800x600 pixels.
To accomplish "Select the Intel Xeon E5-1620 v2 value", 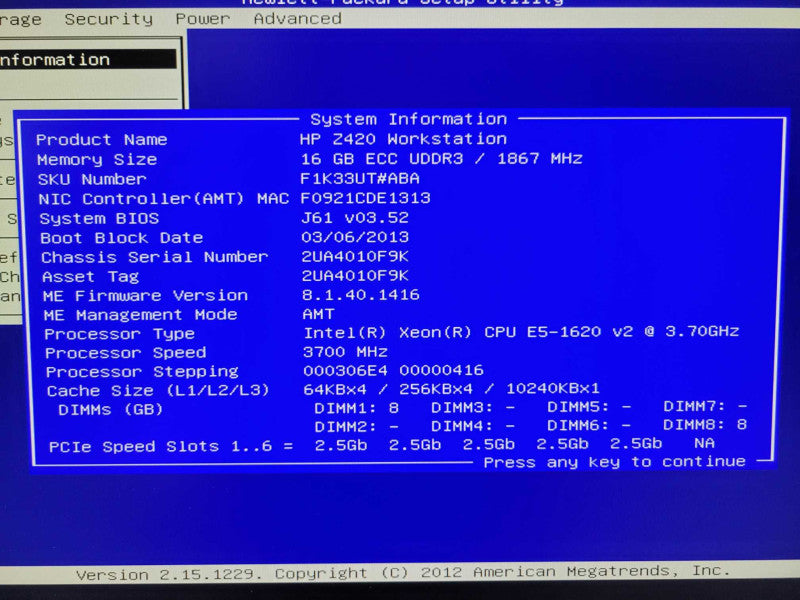I will point(521,332).
